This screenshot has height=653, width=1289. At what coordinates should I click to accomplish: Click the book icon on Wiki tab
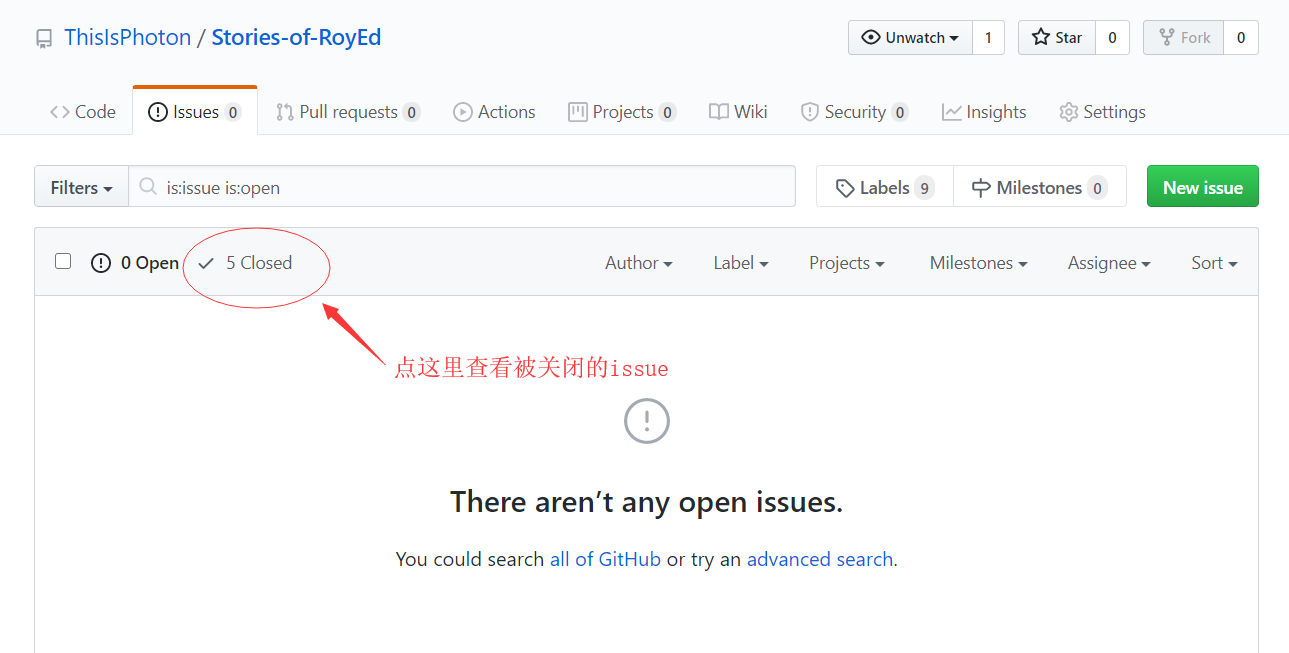719,112
